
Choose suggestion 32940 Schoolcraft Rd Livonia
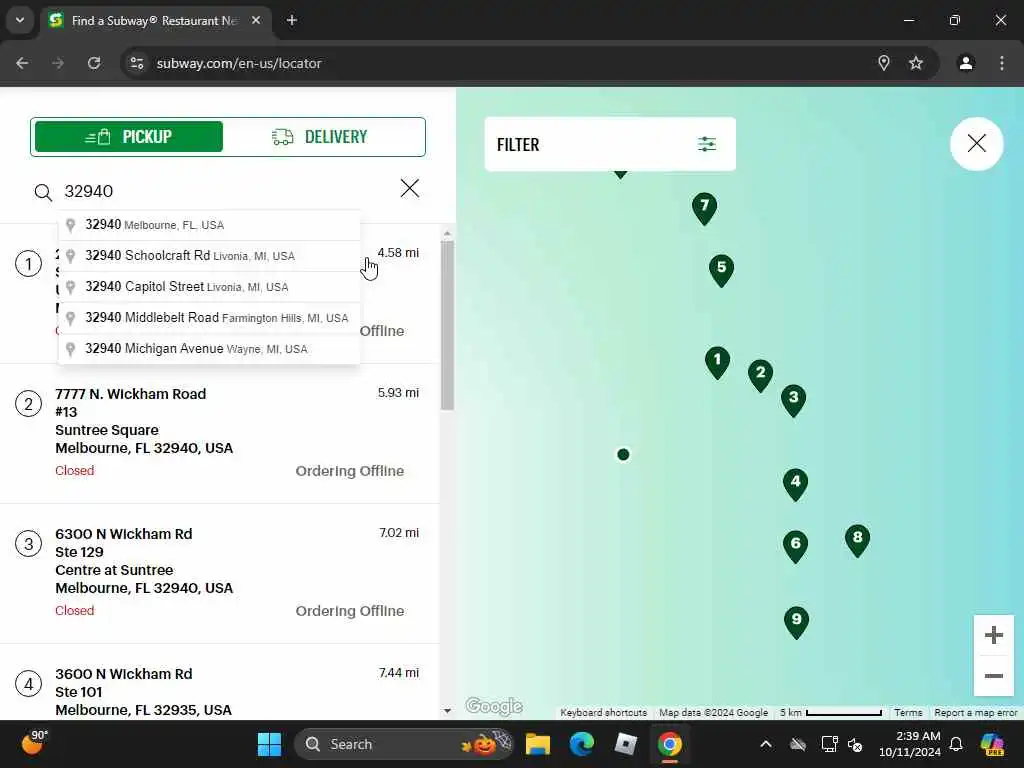pyautogui.click(x=209, y=255)
